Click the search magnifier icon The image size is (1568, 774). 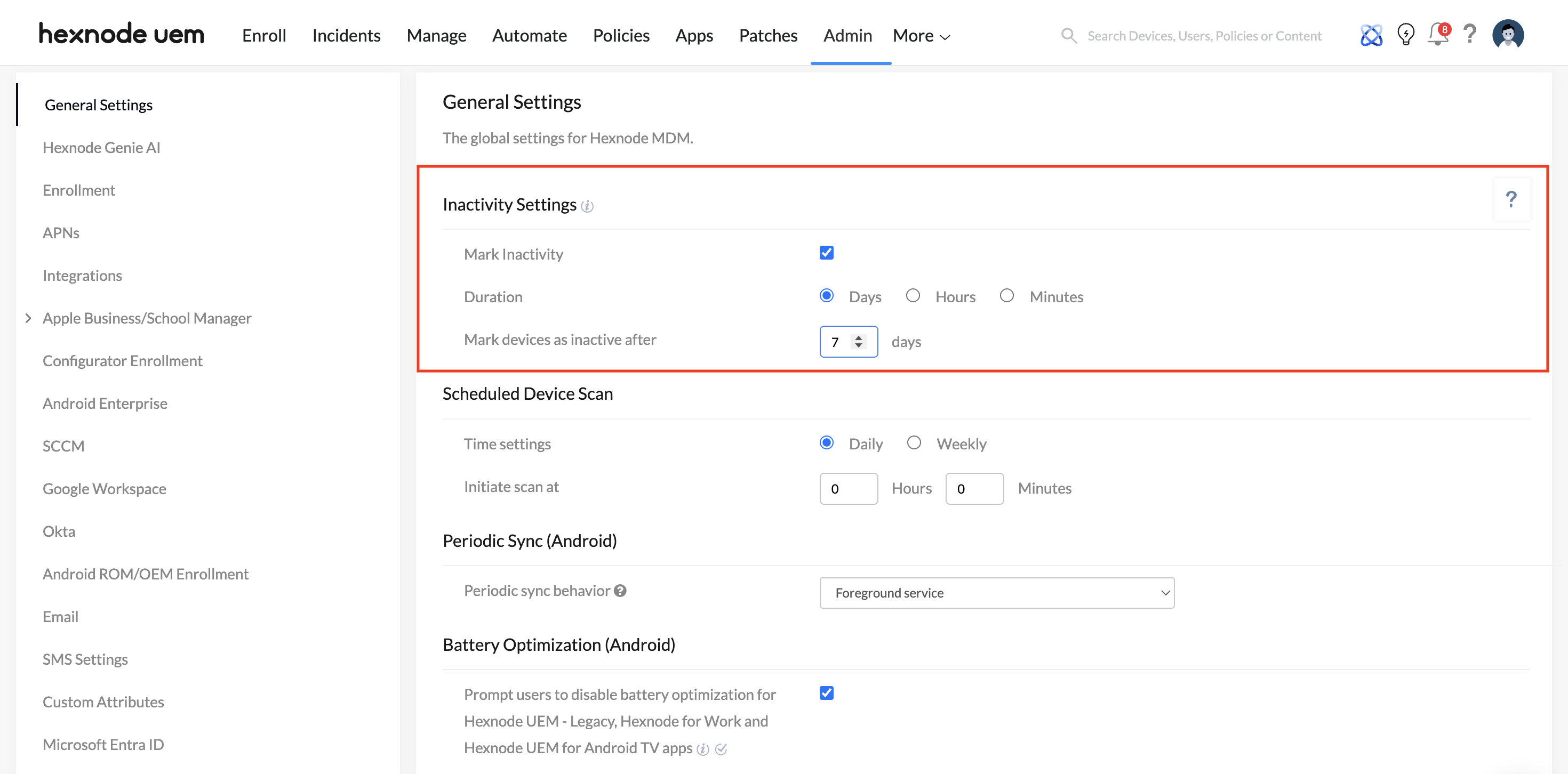pos(1068,36)
